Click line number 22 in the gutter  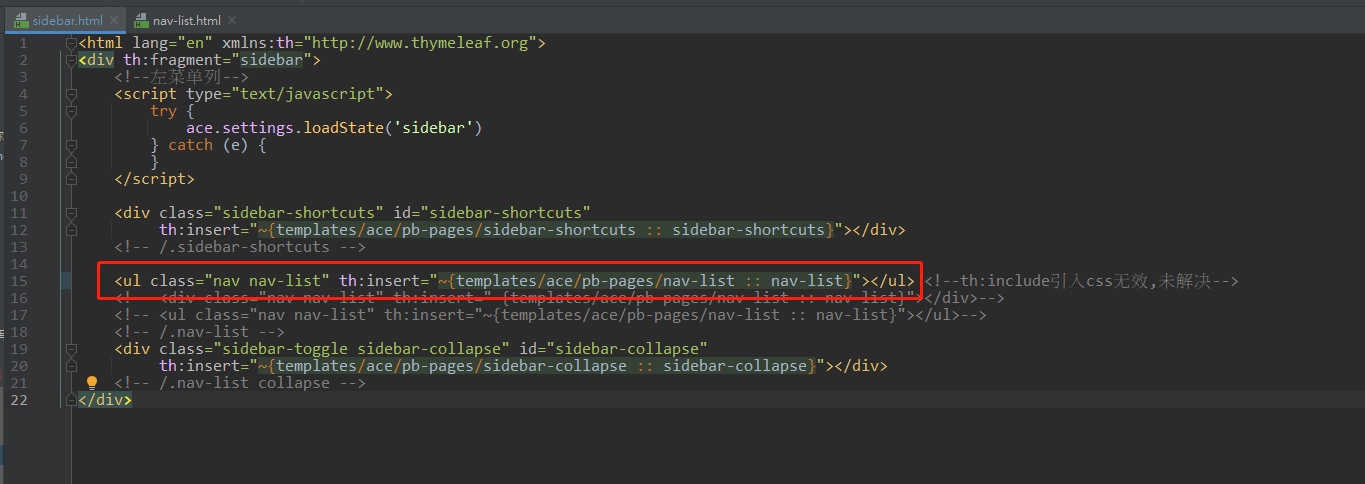click(x=19, y=400)
